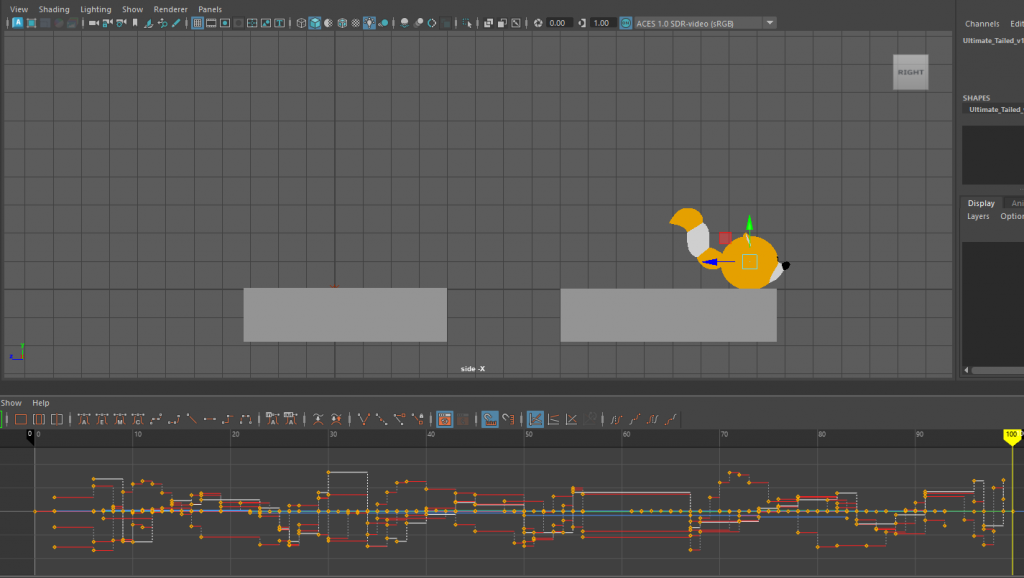This screenshot has width=1024, height=578.
Task: Click the black frame 0 marker on time ruler
Action: coord(30,436)
